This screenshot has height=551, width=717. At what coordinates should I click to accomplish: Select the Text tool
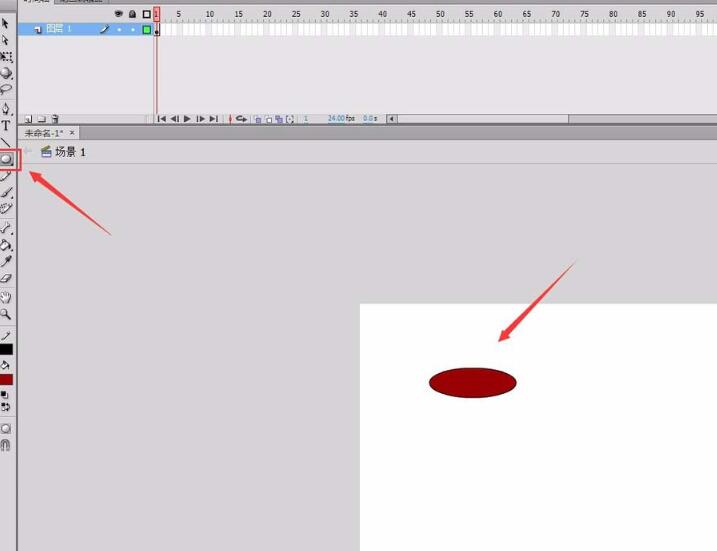pyautogui.click(x=6, y=125)
